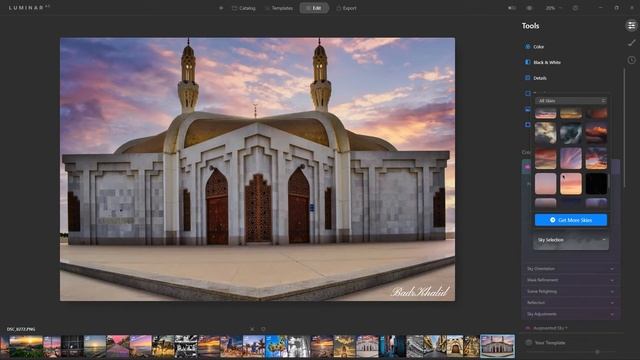The width and height of the screenshot is (640, 360).
Task: Open the All Skies category dropdown
Action: pyautogui.click(x=571, y=101)
